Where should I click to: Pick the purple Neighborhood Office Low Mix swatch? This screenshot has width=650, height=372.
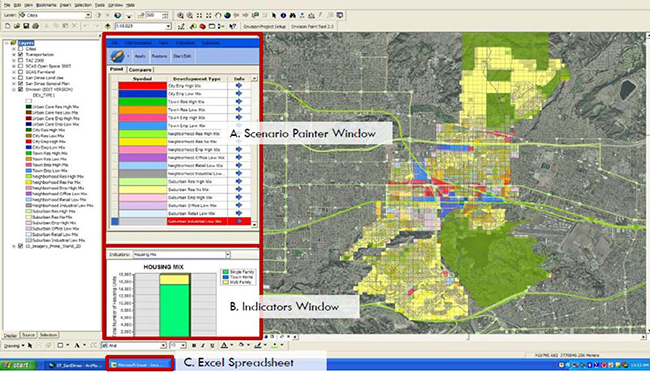pyautogui.click(x=143, y=158)
